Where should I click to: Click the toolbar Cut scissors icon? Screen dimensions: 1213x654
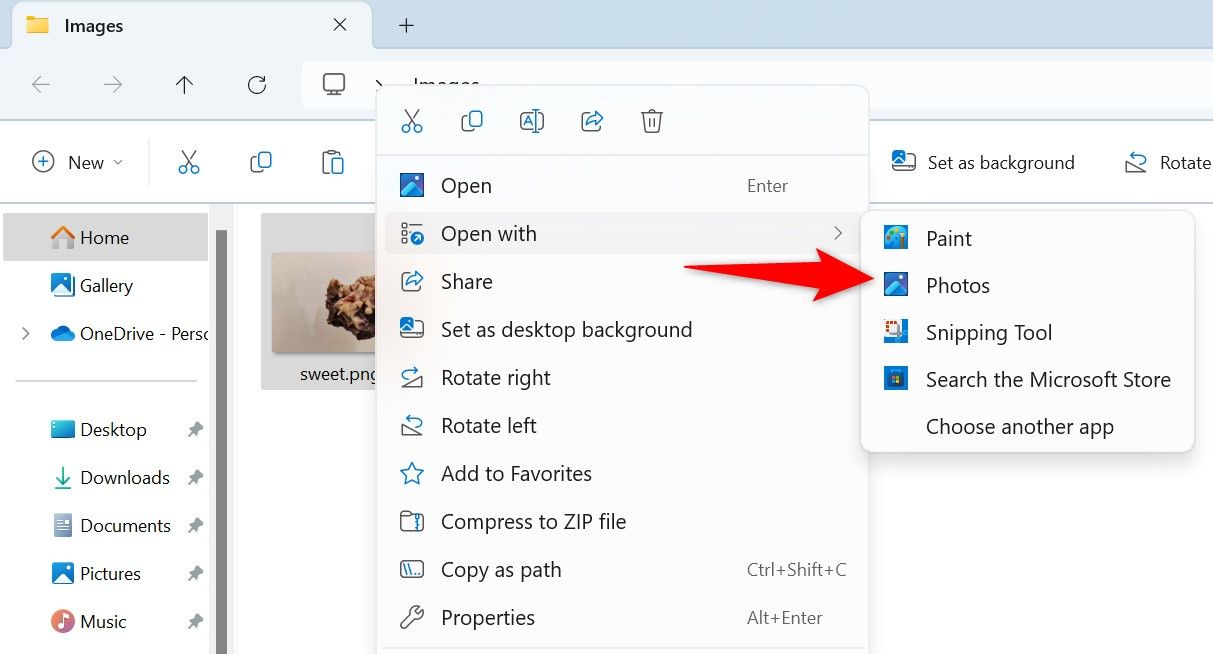189,162
